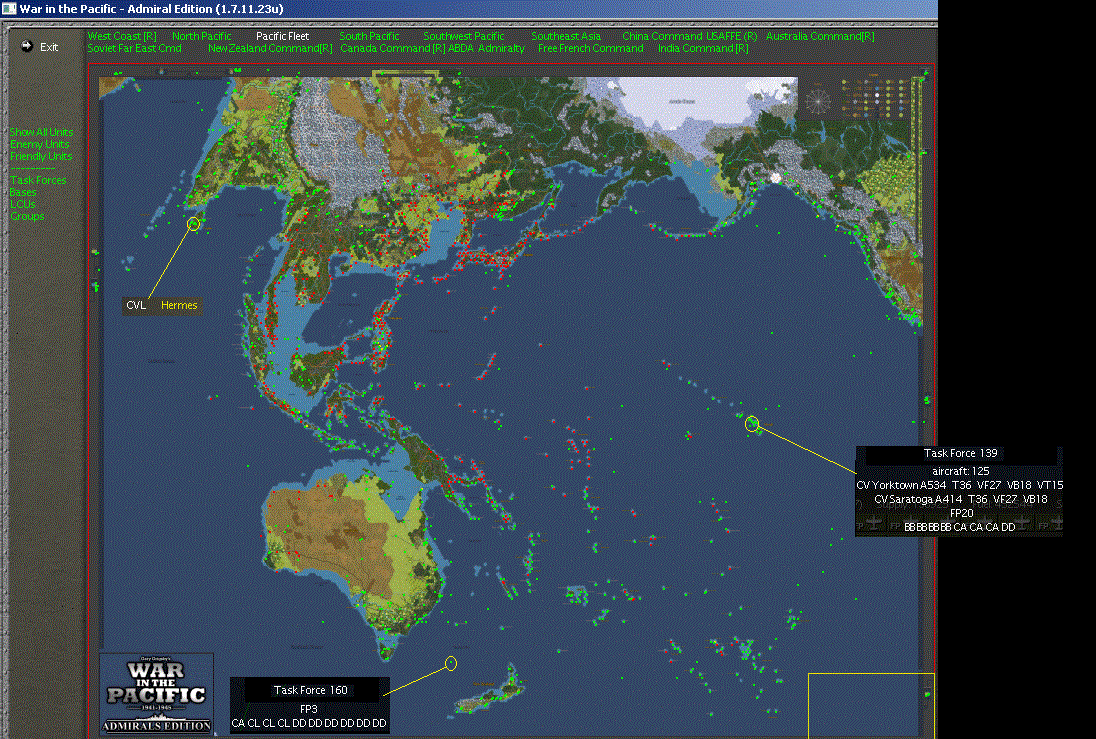Filter map by Bases
This screenshot has height=739, width=1096.
[x=22, y=192]
